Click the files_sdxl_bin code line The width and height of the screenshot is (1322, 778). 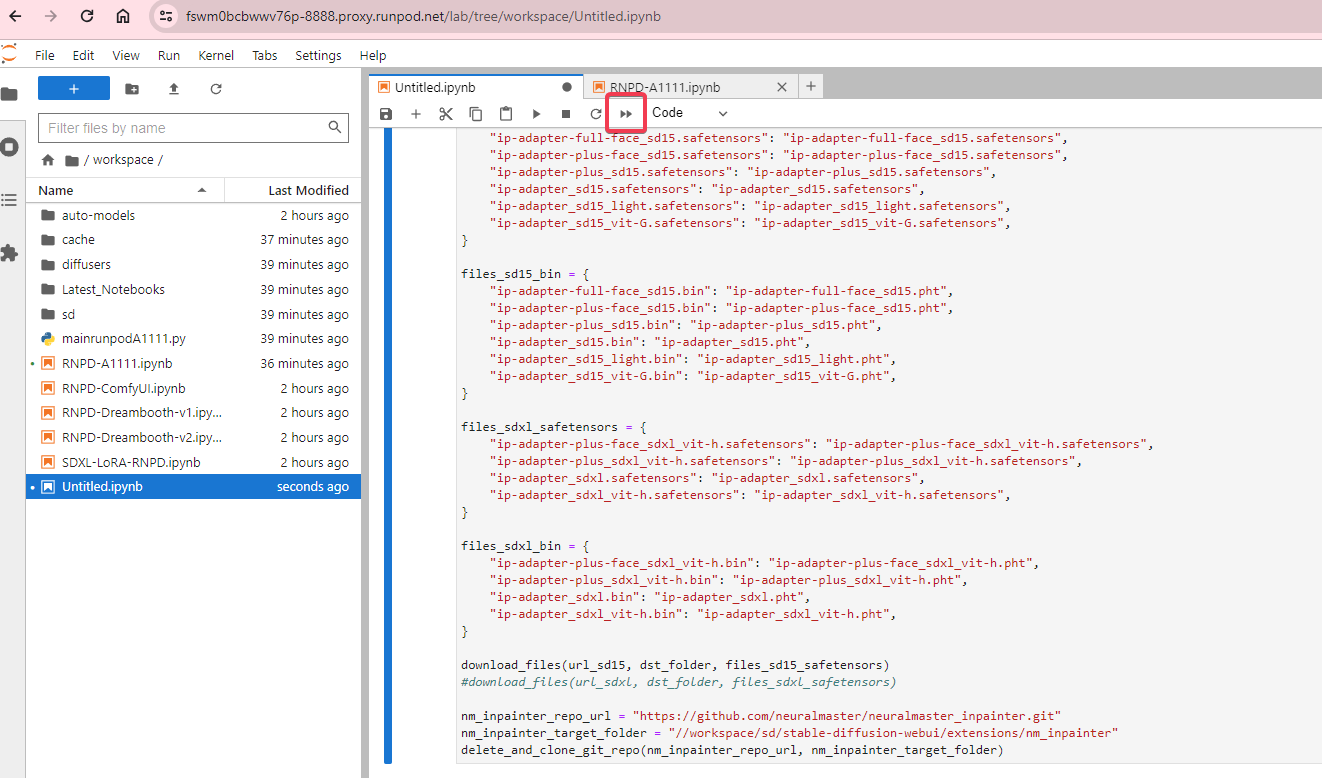[525, 546]
